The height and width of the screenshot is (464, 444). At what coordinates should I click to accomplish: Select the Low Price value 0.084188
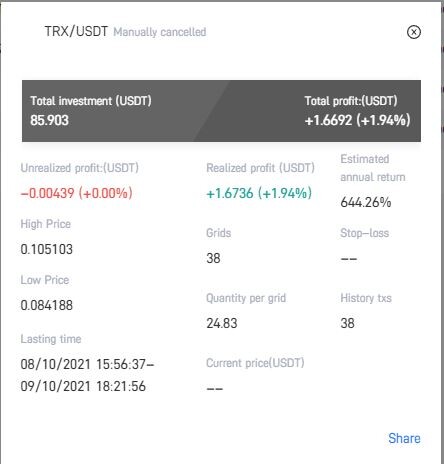tap(46, 305)
